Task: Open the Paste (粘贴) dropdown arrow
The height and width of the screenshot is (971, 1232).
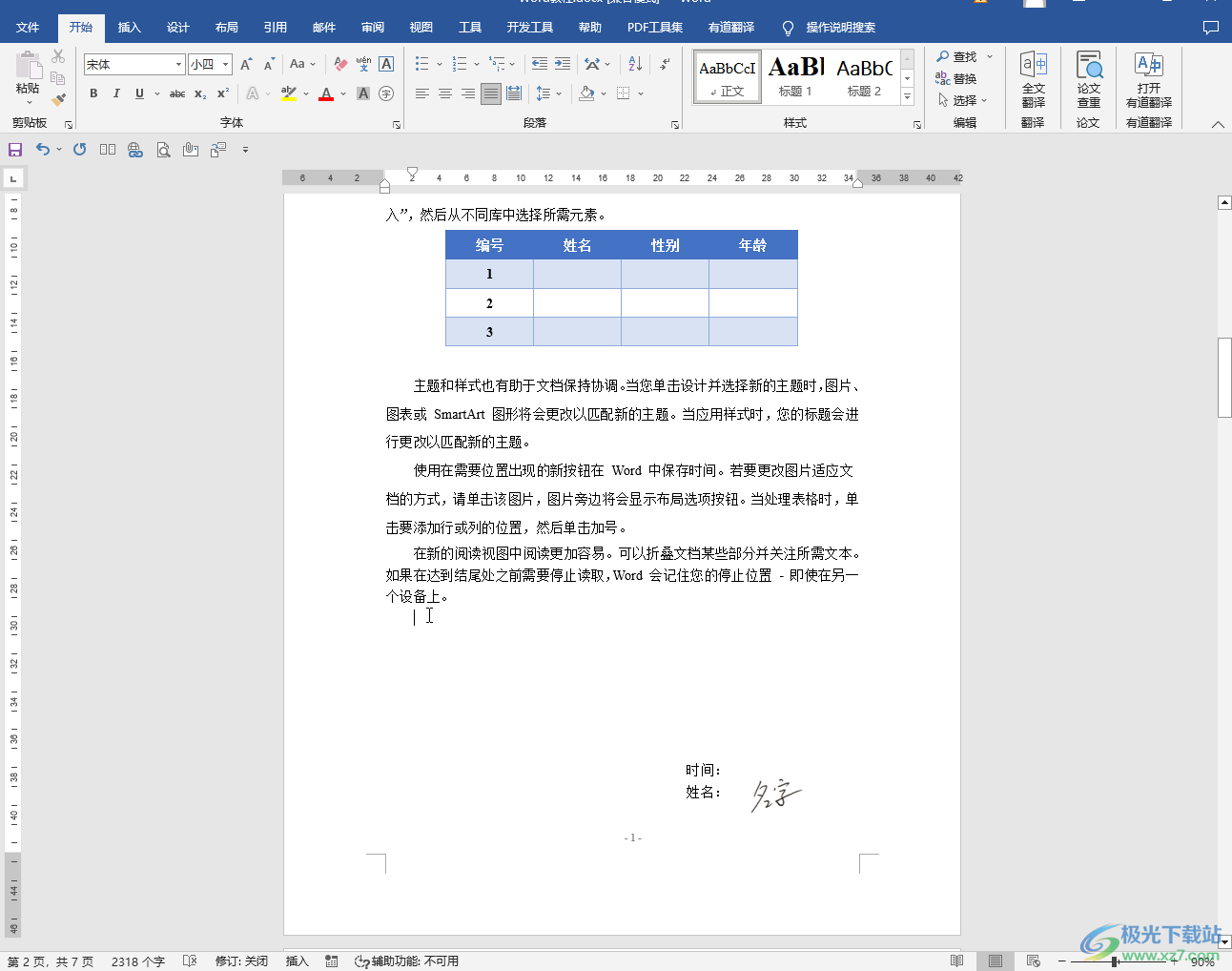Action: (x=28, y=103)
